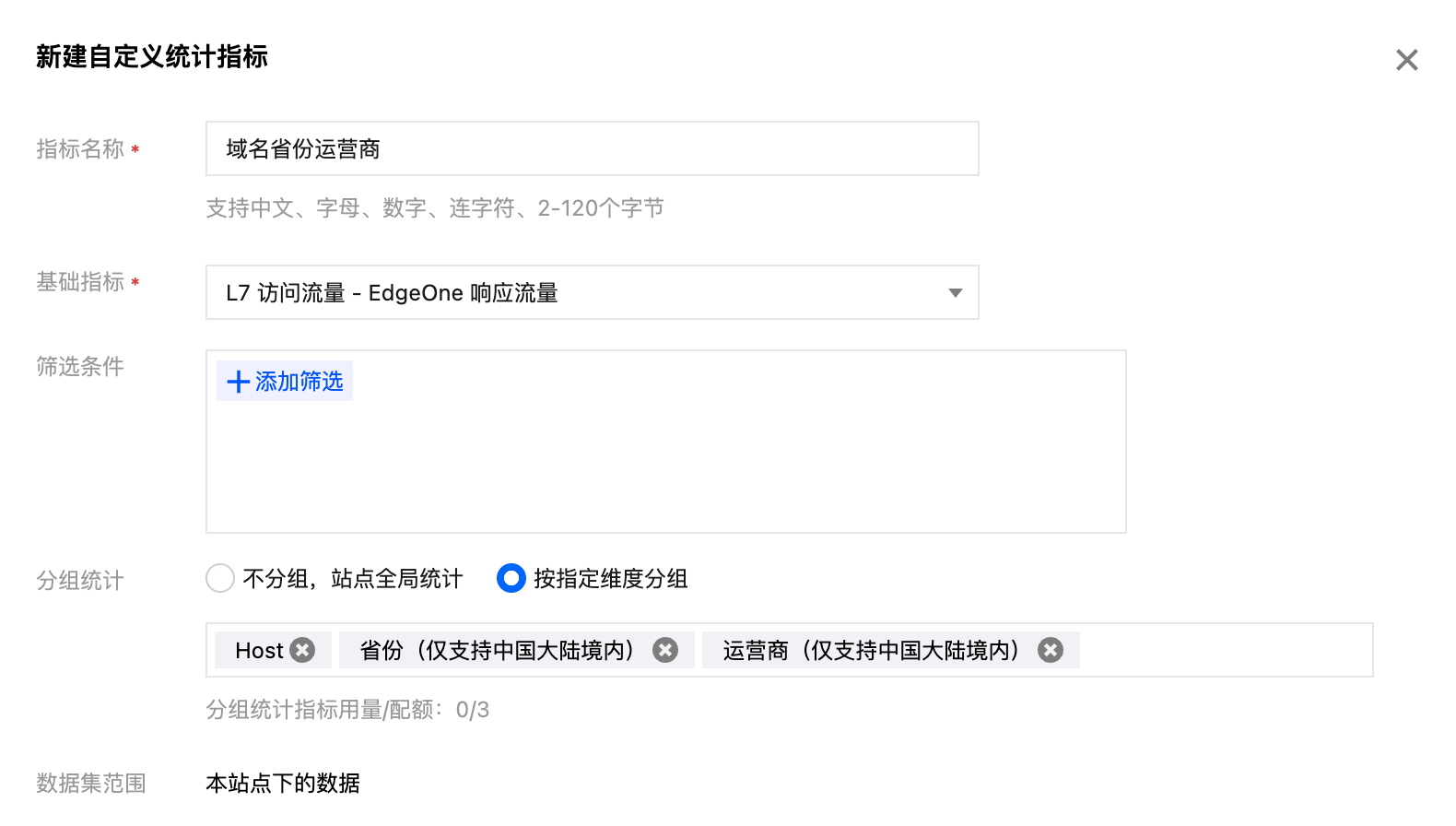Click empty space in 筛选条件 box
Image resolution: width=1456 pixels, height=826 pixels.
pyautogui.click(x=663, y=461)
